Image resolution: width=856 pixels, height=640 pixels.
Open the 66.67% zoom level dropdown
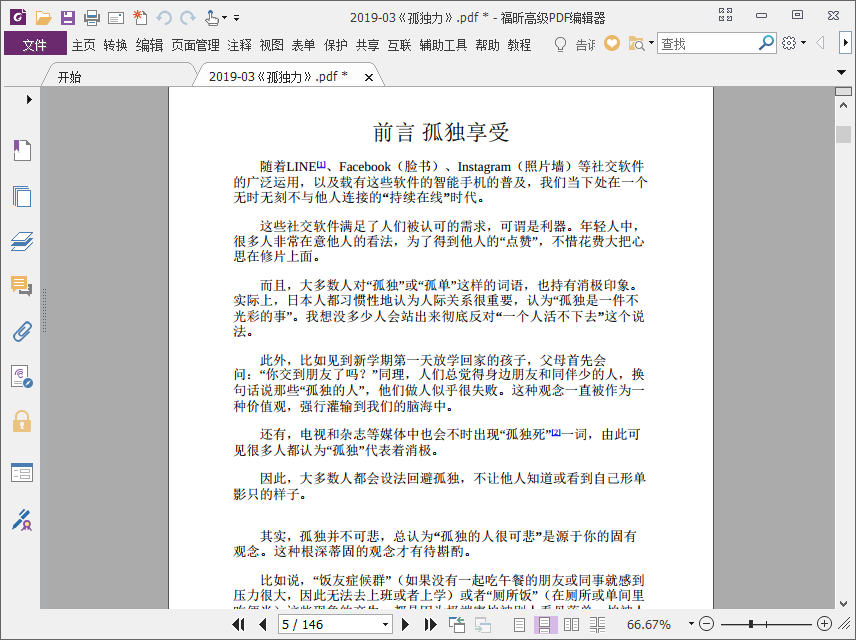pyautogui.click(x=691, y=624)
